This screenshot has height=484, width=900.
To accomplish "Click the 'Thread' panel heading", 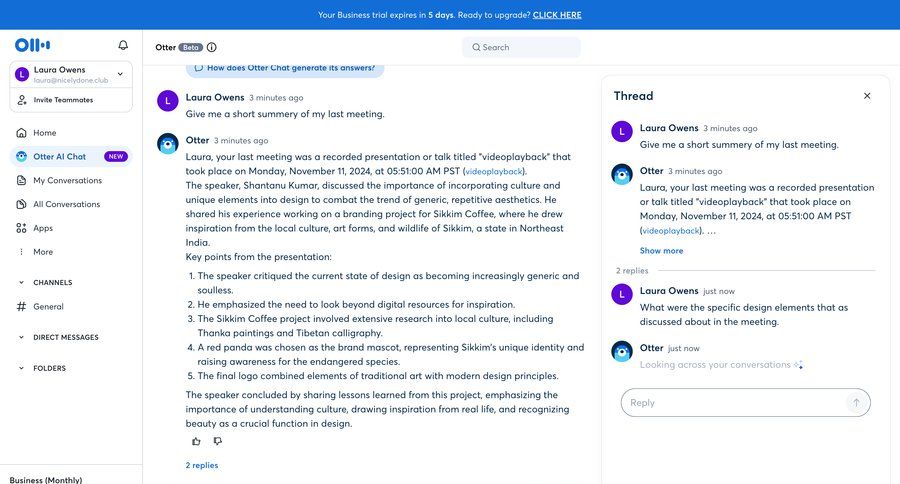I will coord(633,96).
